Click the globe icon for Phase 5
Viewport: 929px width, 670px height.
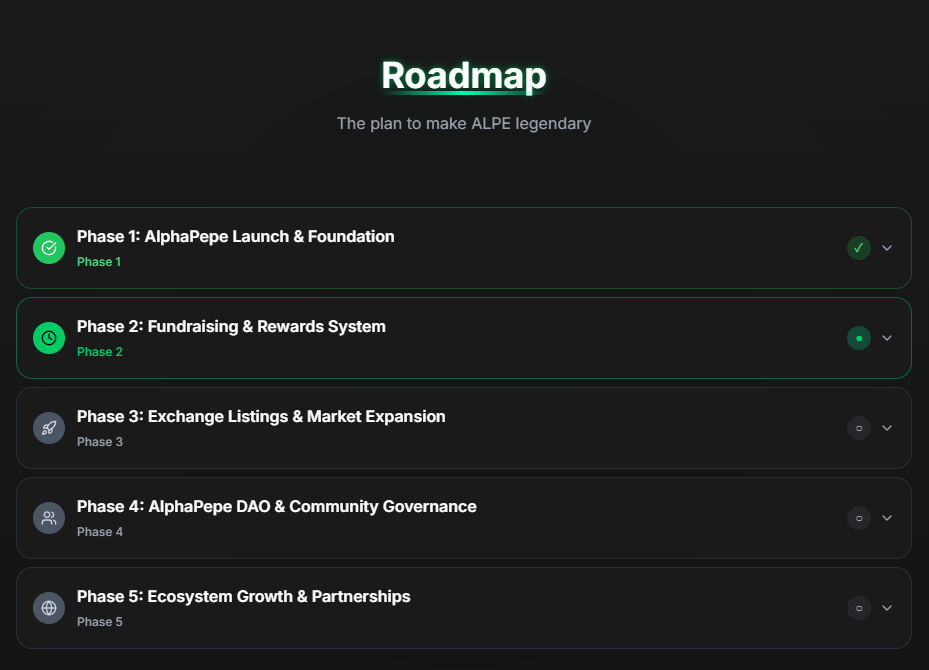pos(49,608)
